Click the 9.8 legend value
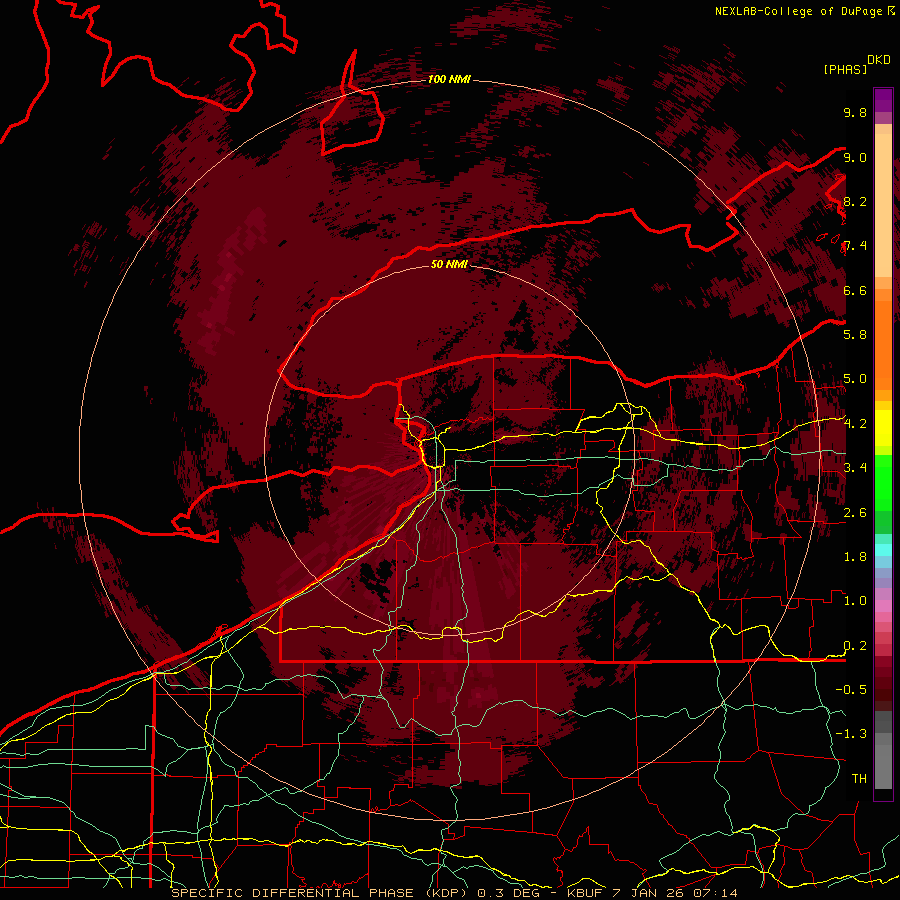 pos(855,112)
